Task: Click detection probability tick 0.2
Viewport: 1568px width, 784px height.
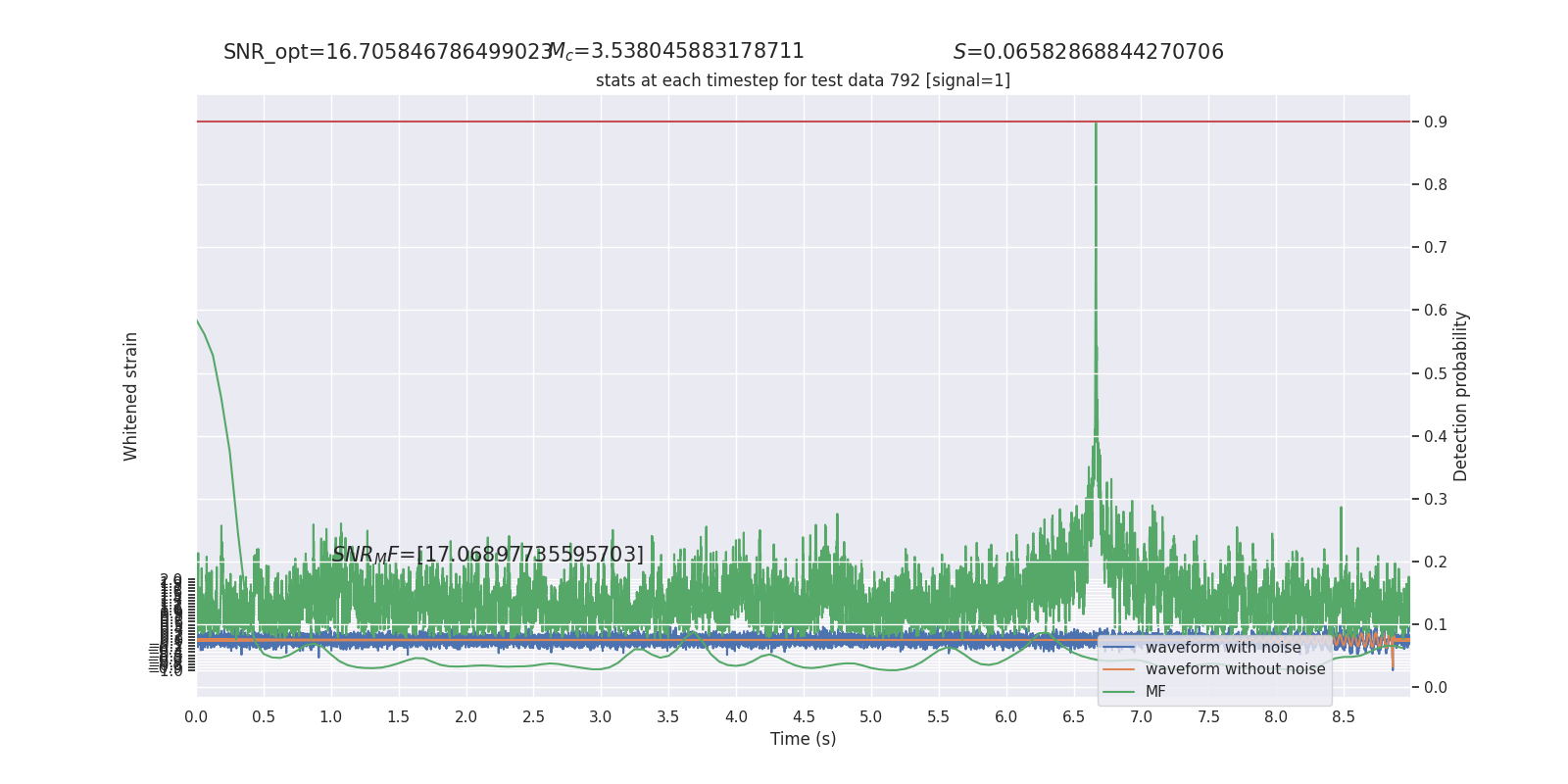Action: 1436,563
